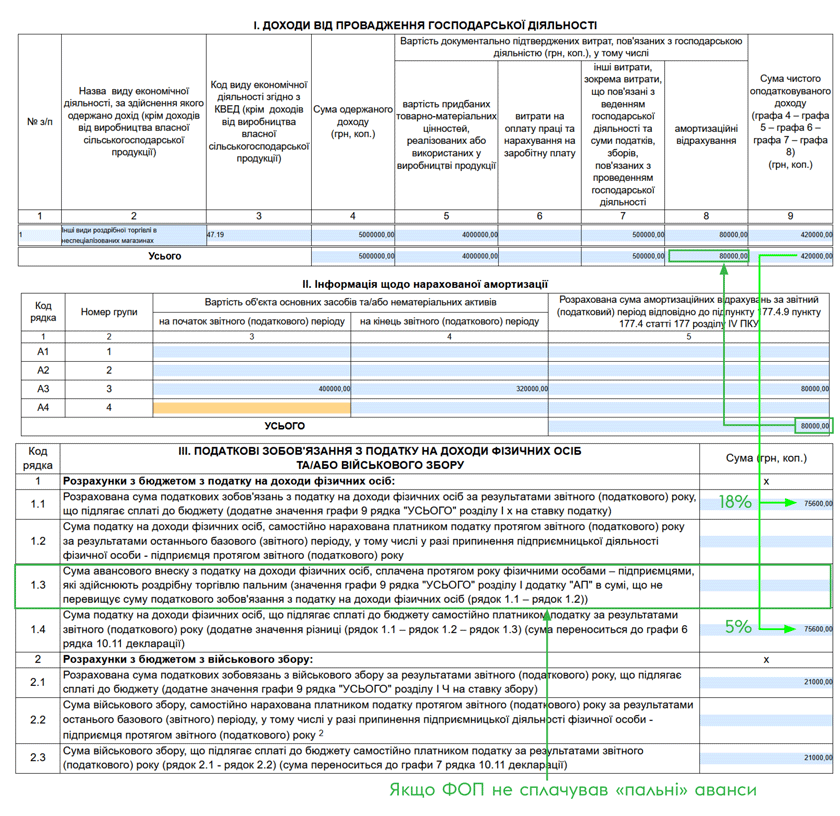The image size is (840, 816).
Task: Click the row 1.4 amount field 75600,00
Action: tap(767, 629)
